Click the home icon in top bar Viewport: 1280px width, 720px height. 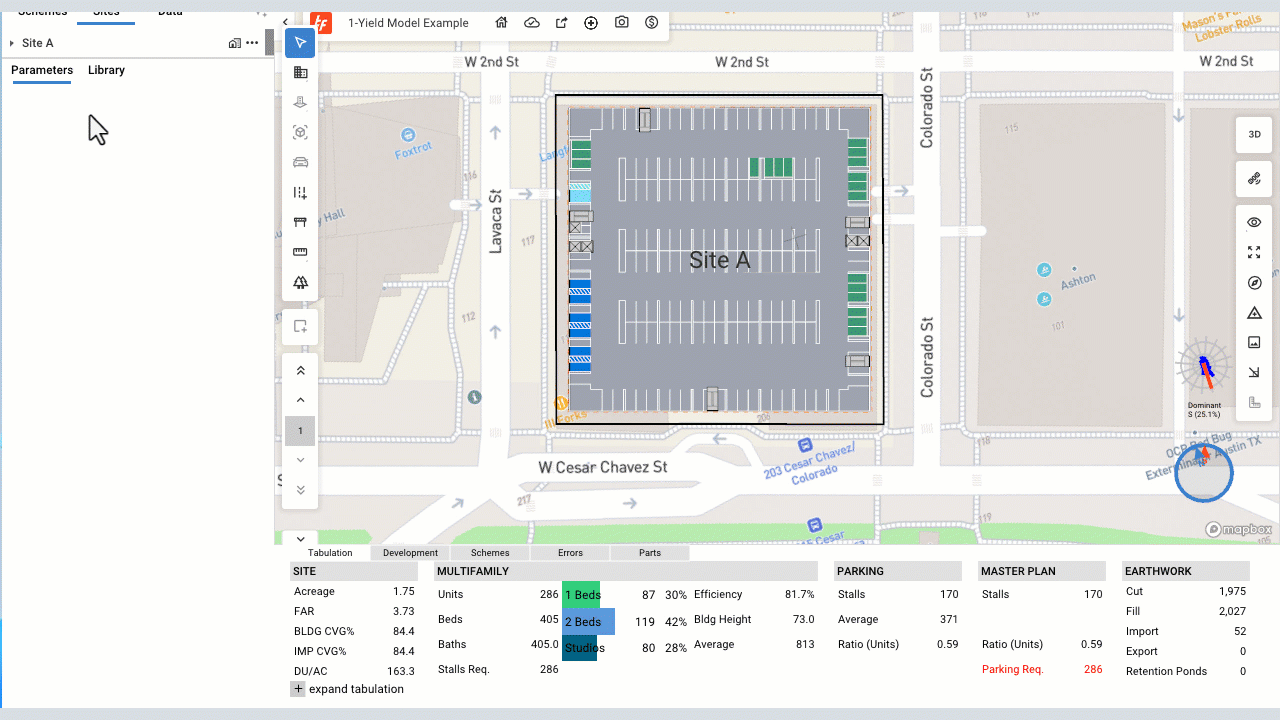pyautogui.click(x=502, y=23)
